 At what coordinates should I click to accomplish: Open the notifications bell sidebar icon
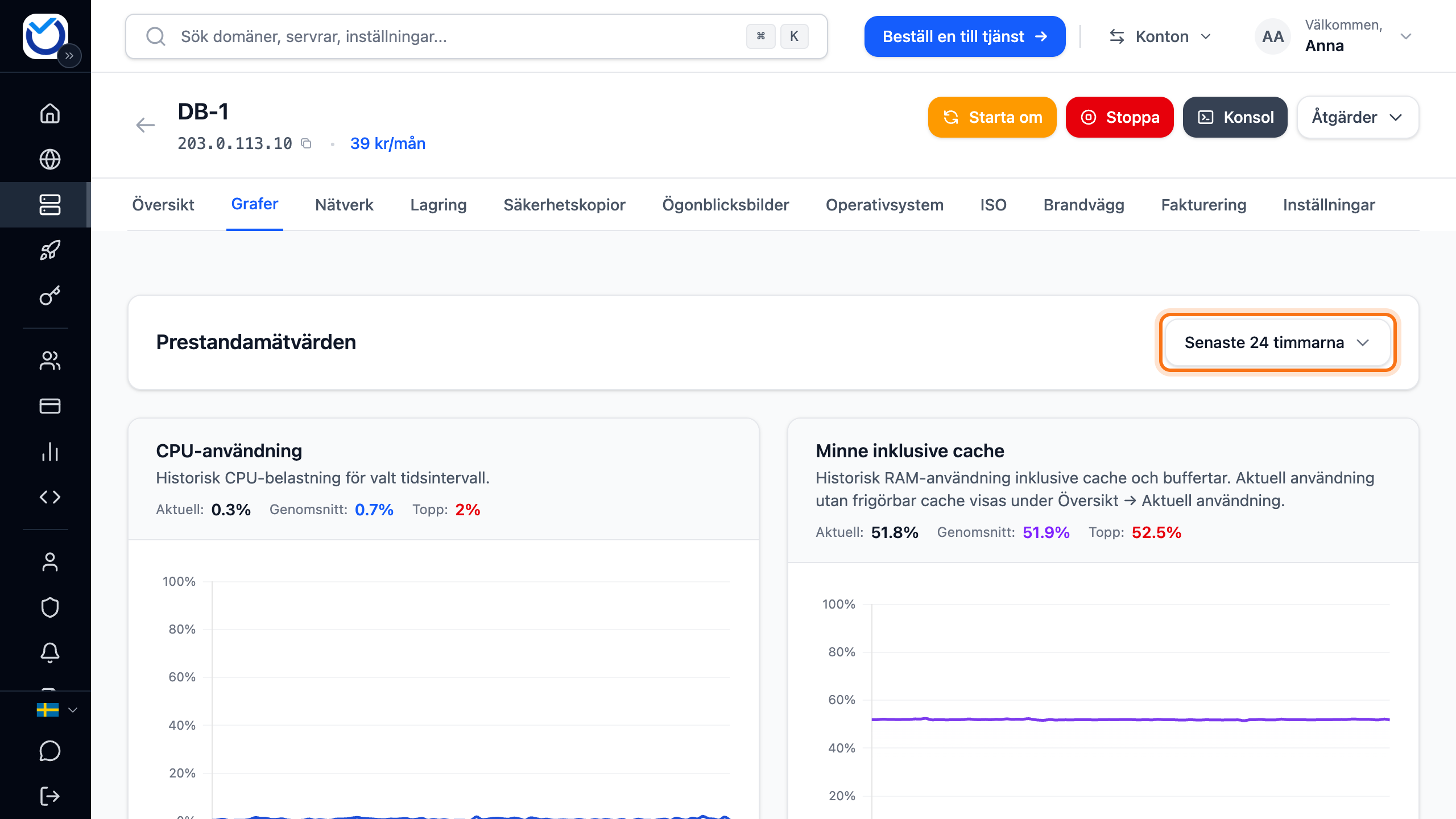pyautogui.click(x=50, y=653)
